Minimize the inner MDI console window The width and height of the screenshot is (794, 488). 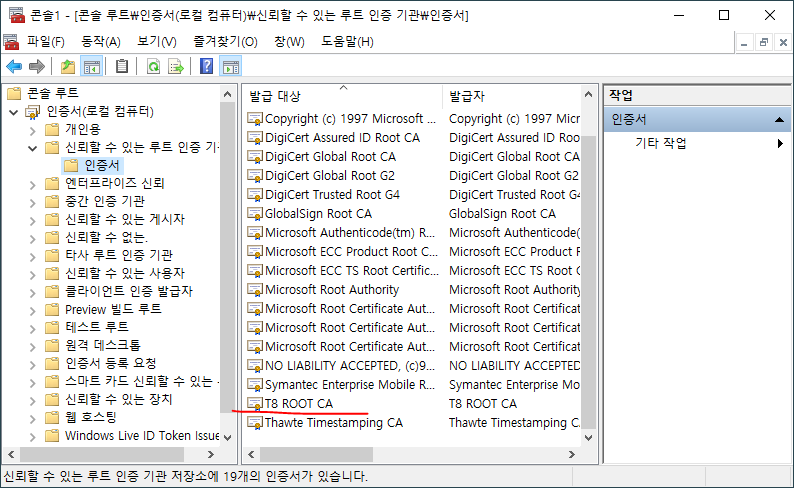[744, 43]
